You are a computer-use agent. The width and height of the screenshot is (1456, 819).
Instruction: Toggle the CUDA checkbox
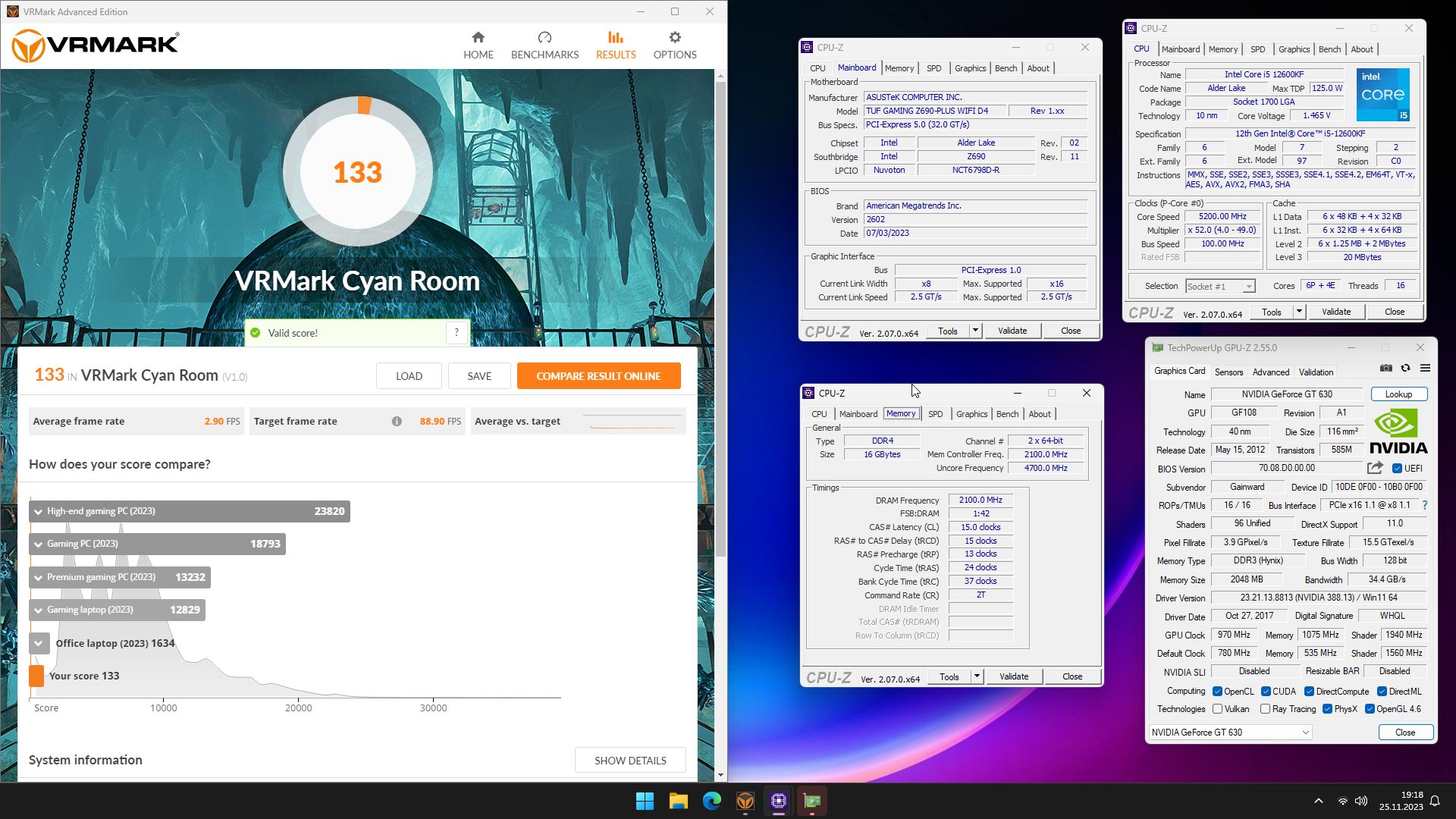pyautogui.click(x=1266, y=692)
